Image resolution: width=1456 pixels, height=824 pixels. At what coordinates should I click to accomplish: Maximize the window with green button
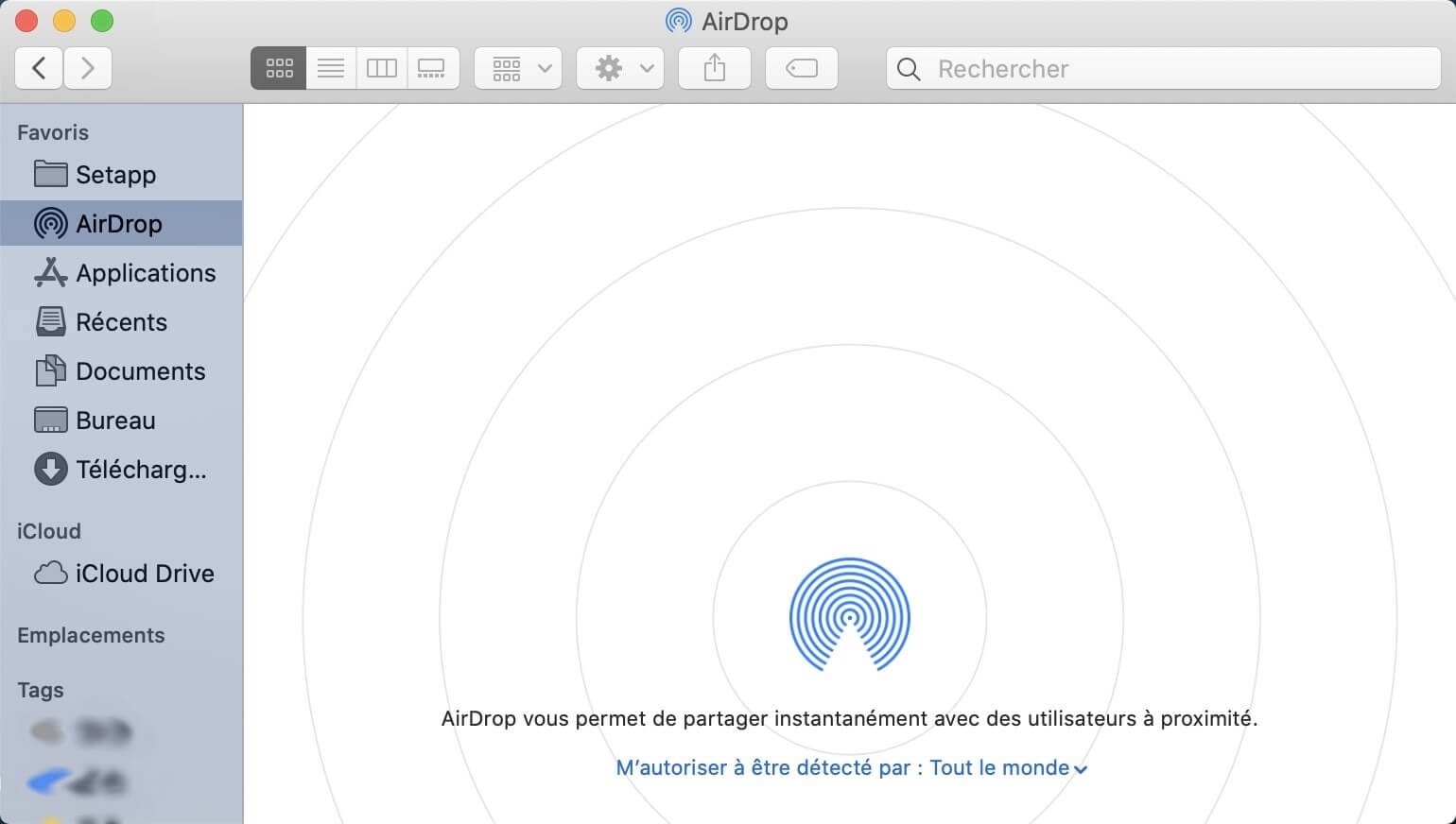point(102,21)
